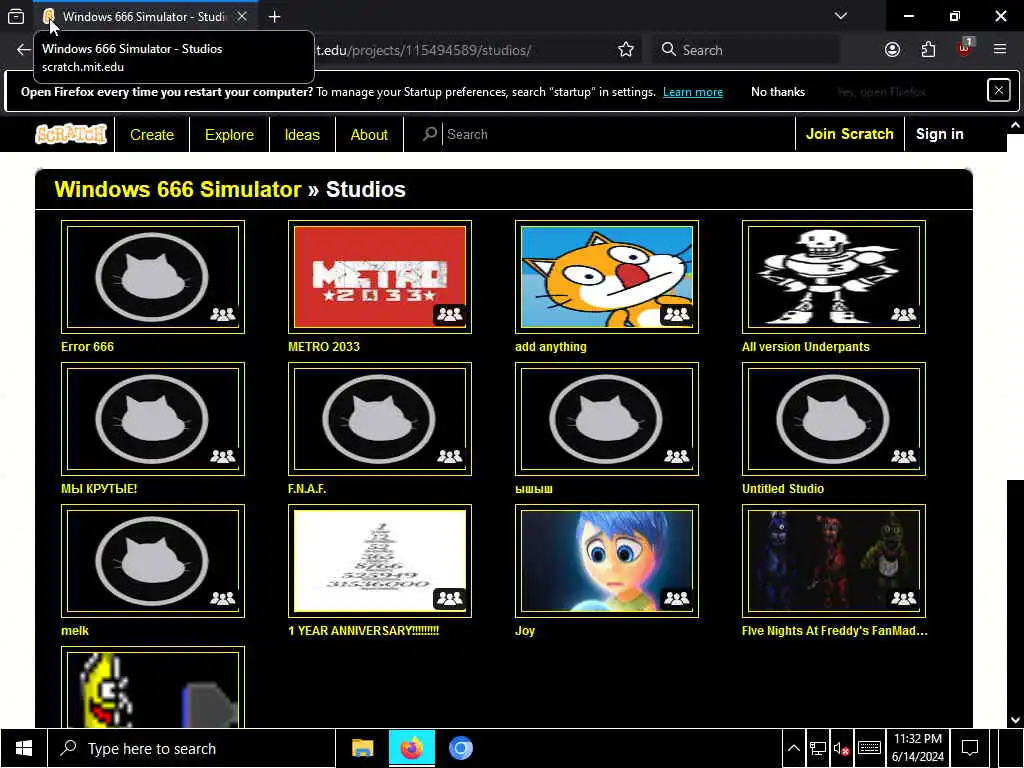This screenshot has width=1024, height=768.
Task: Click the All version Underpants title link
Action: coord(805,347)
